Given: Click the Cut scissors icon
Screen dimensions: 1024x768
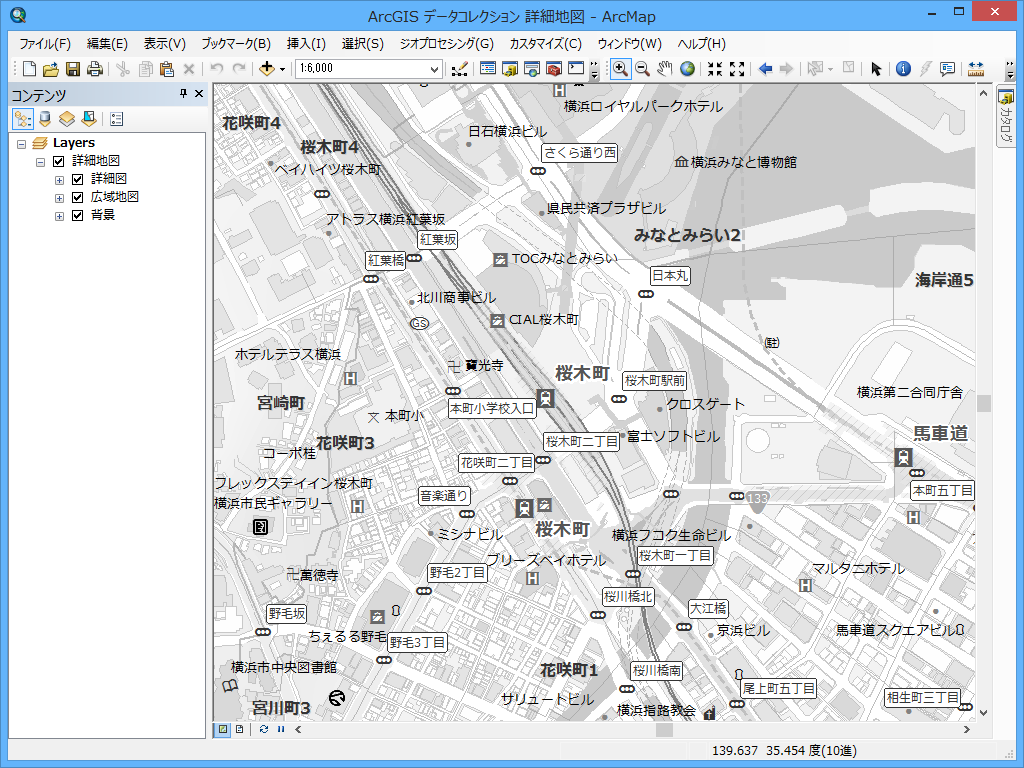Looking at the screenshot, I should 123,69.
